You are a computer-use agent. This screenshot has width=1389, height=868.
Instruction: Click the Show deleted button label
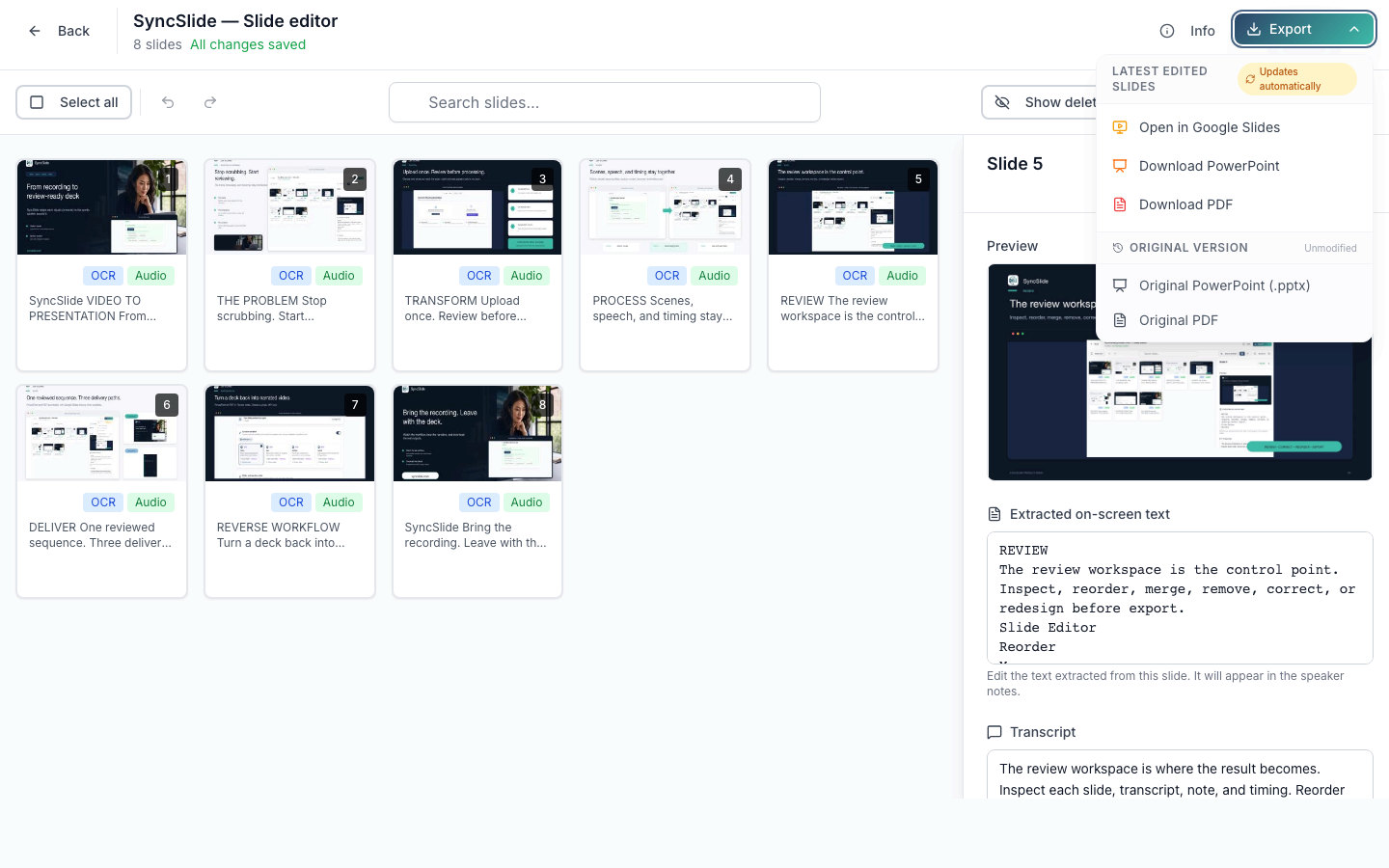1060,102
